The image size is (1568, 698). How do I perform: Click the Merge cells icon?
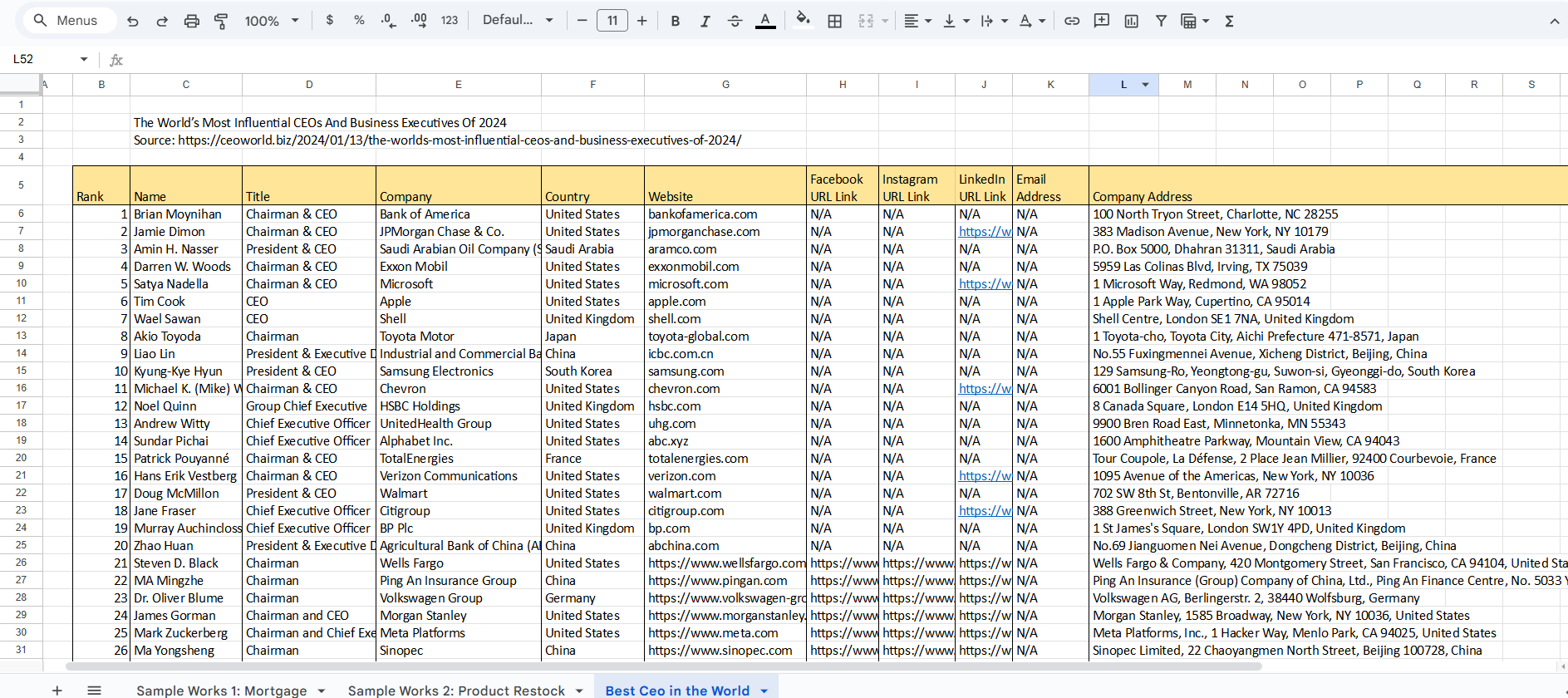[866, 21]
